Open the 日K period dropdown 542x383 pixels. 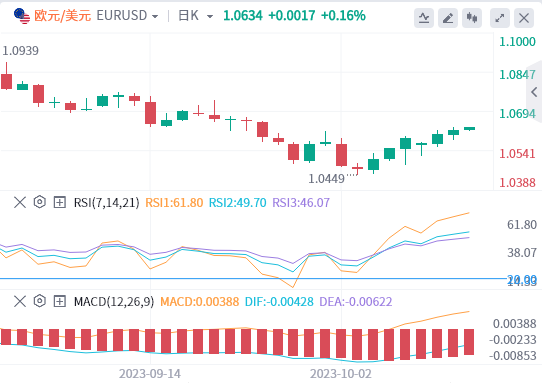coord(195,16)
